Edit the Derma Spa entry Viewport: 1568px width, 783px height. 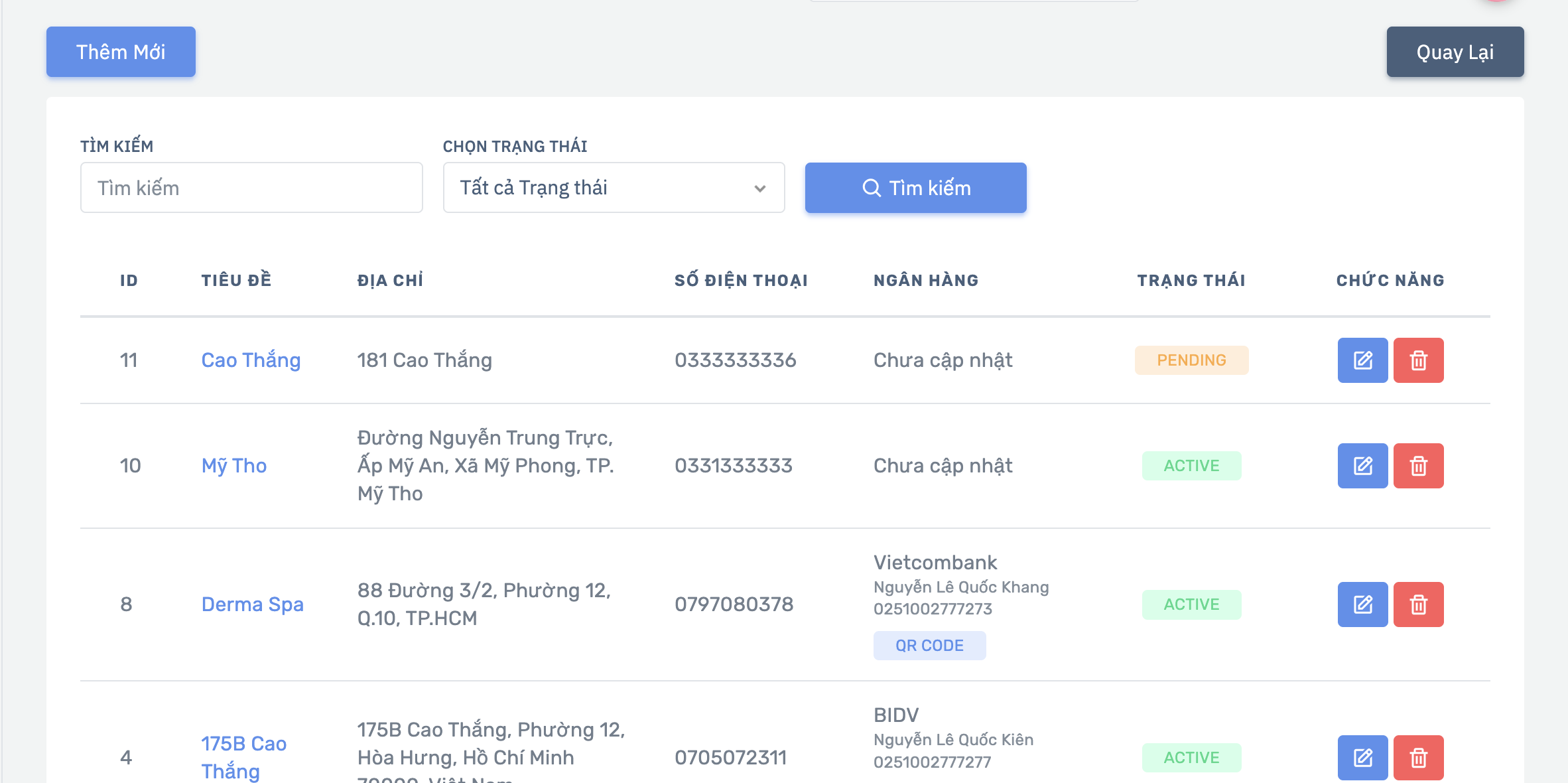click(1362, 605)
